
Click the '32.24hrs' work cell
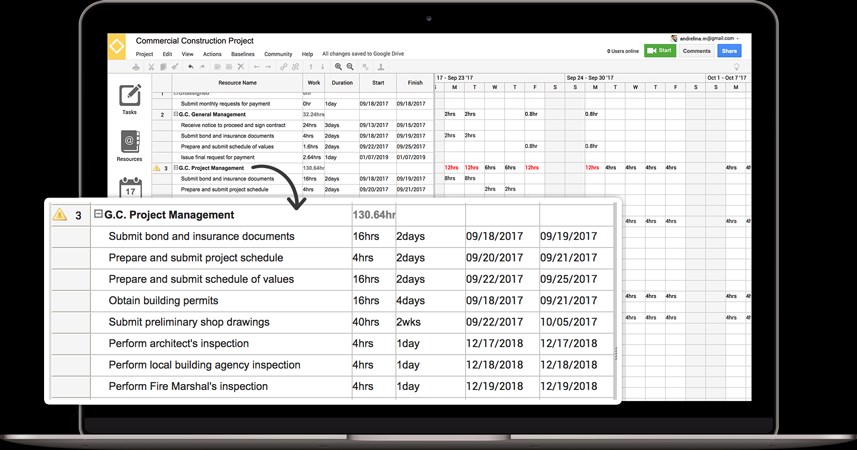[x=314, y=114]
